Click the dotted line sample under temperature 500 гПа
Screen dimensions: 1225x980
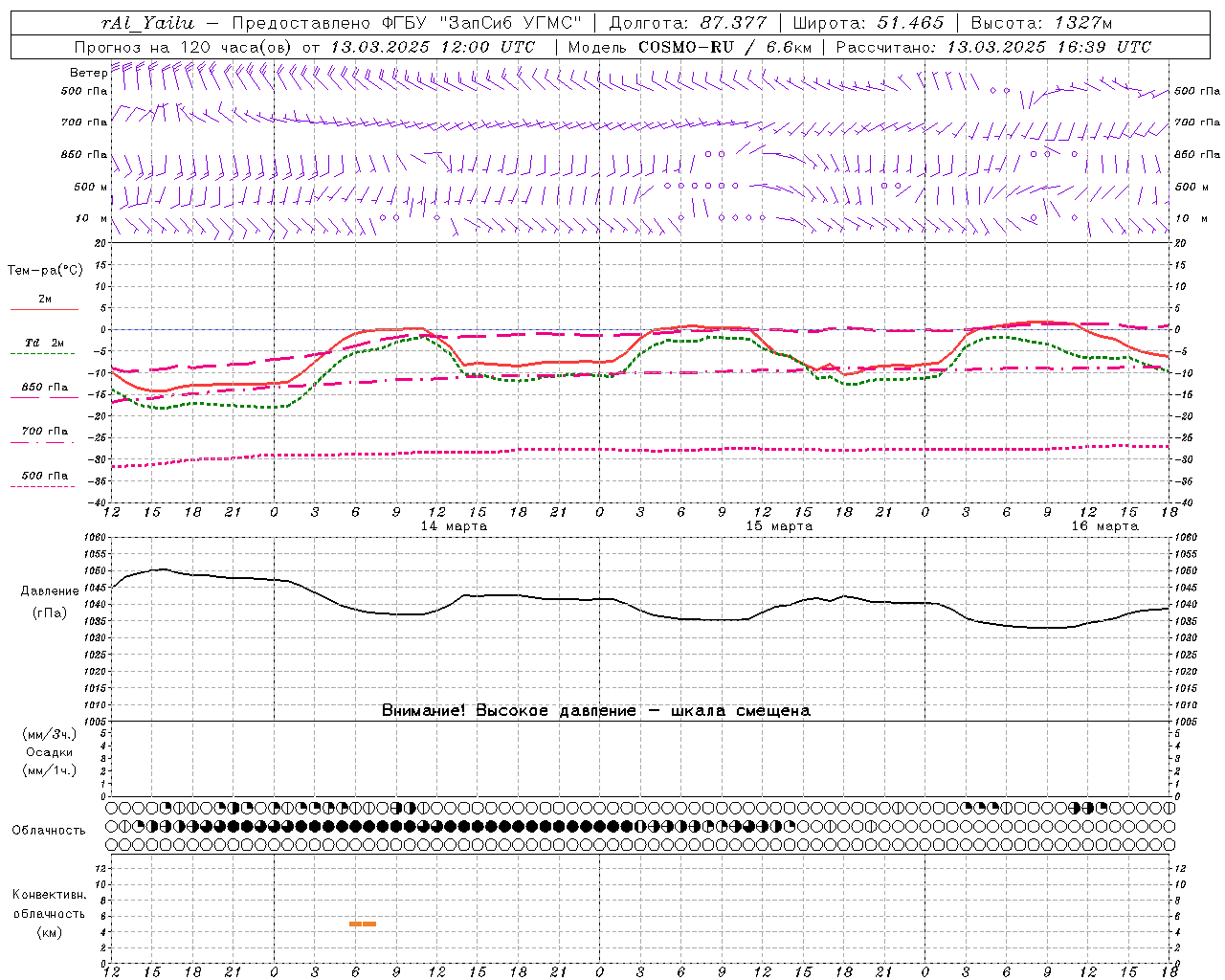(42, 487)
